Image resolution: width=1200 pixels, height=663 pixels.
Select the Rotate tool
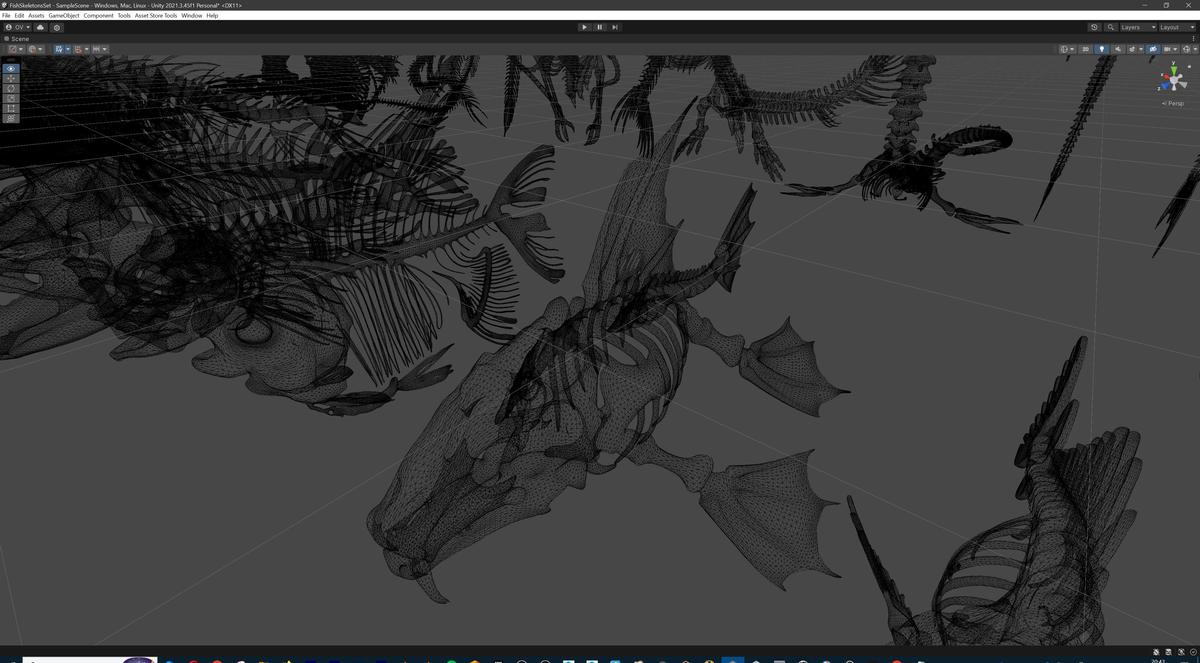(x=10, y=88)
